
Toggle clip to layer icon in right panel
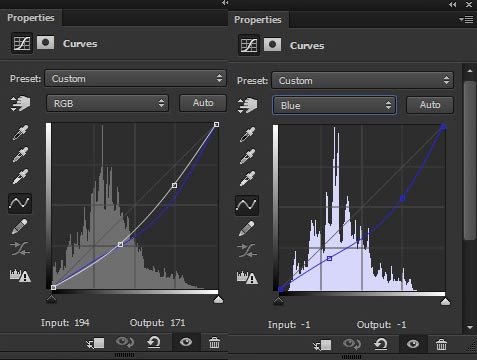[322, 345]
